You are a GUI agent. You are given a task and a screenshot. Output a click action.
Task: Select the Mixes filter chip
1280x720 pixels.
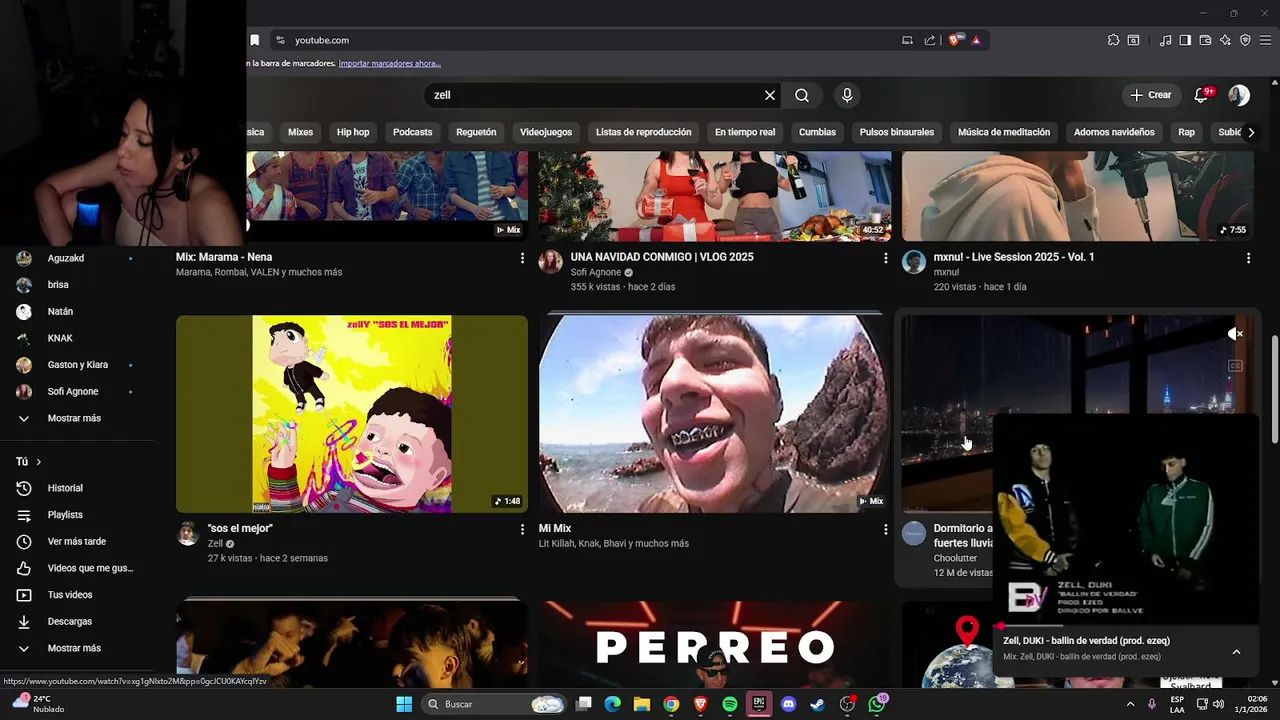point(300,132)
